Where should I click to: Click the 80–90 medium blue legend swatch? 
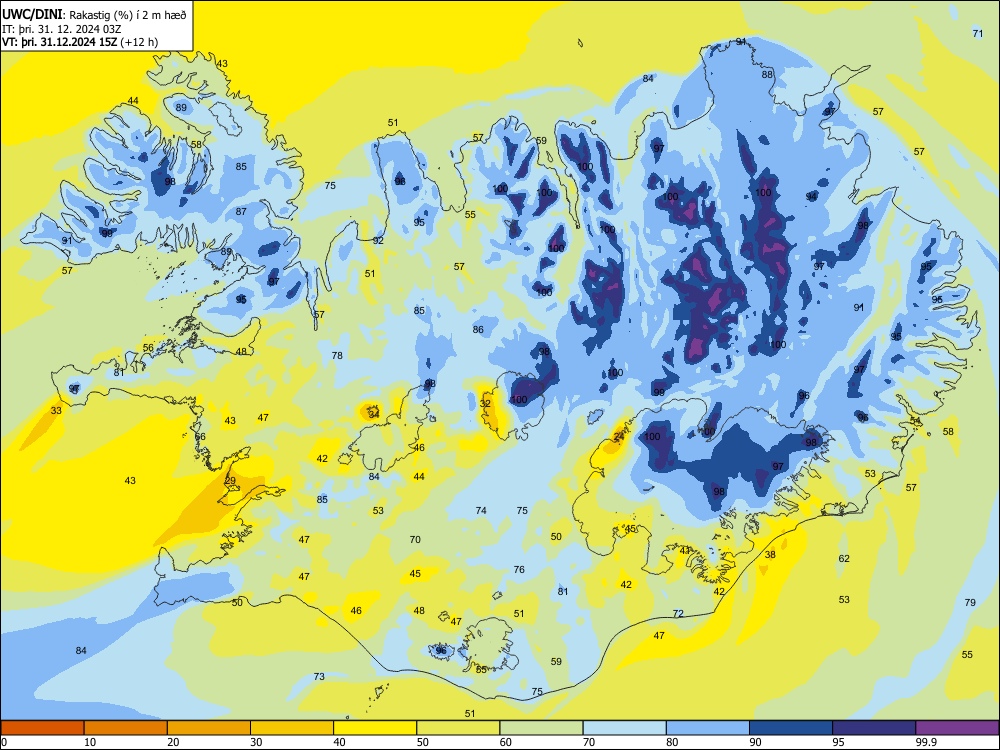[x=708, y=728]
